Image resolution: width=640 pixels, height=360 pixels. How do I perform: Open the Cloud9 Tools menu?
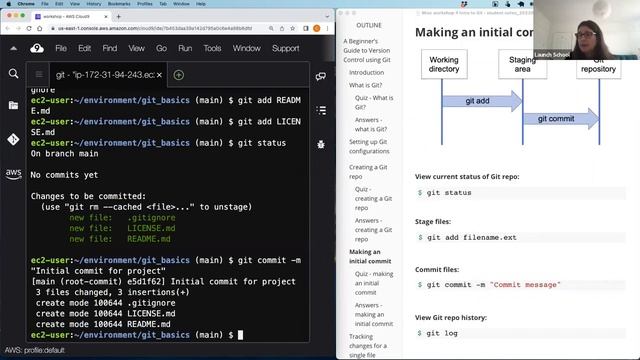[212, 48]
